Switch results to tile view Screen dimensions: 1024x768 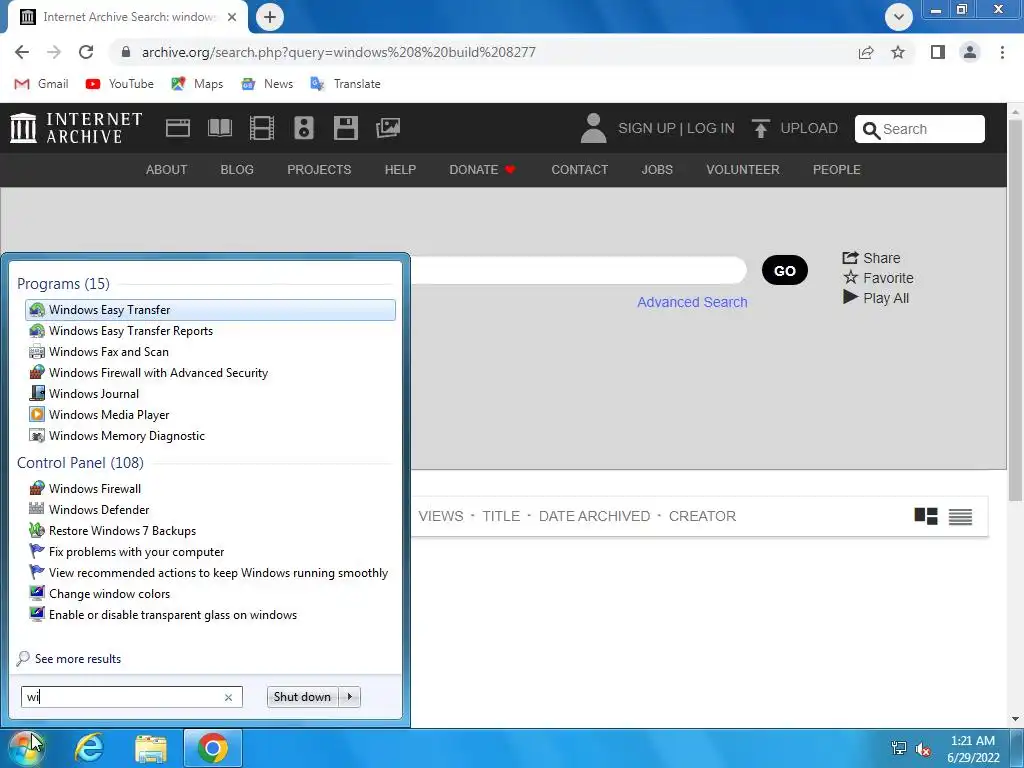(x=926, y=516)
